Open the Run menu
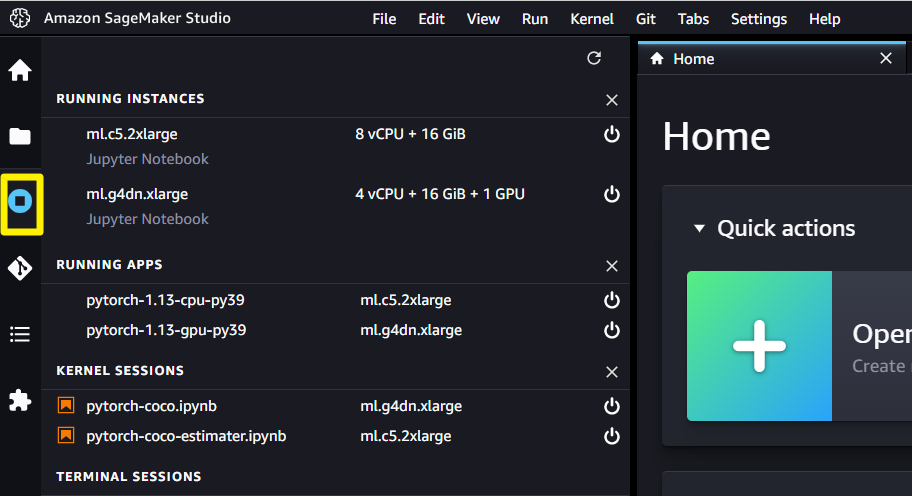This screenshot has height=496, width=912. pyautogui.click(x=535, y=19)
